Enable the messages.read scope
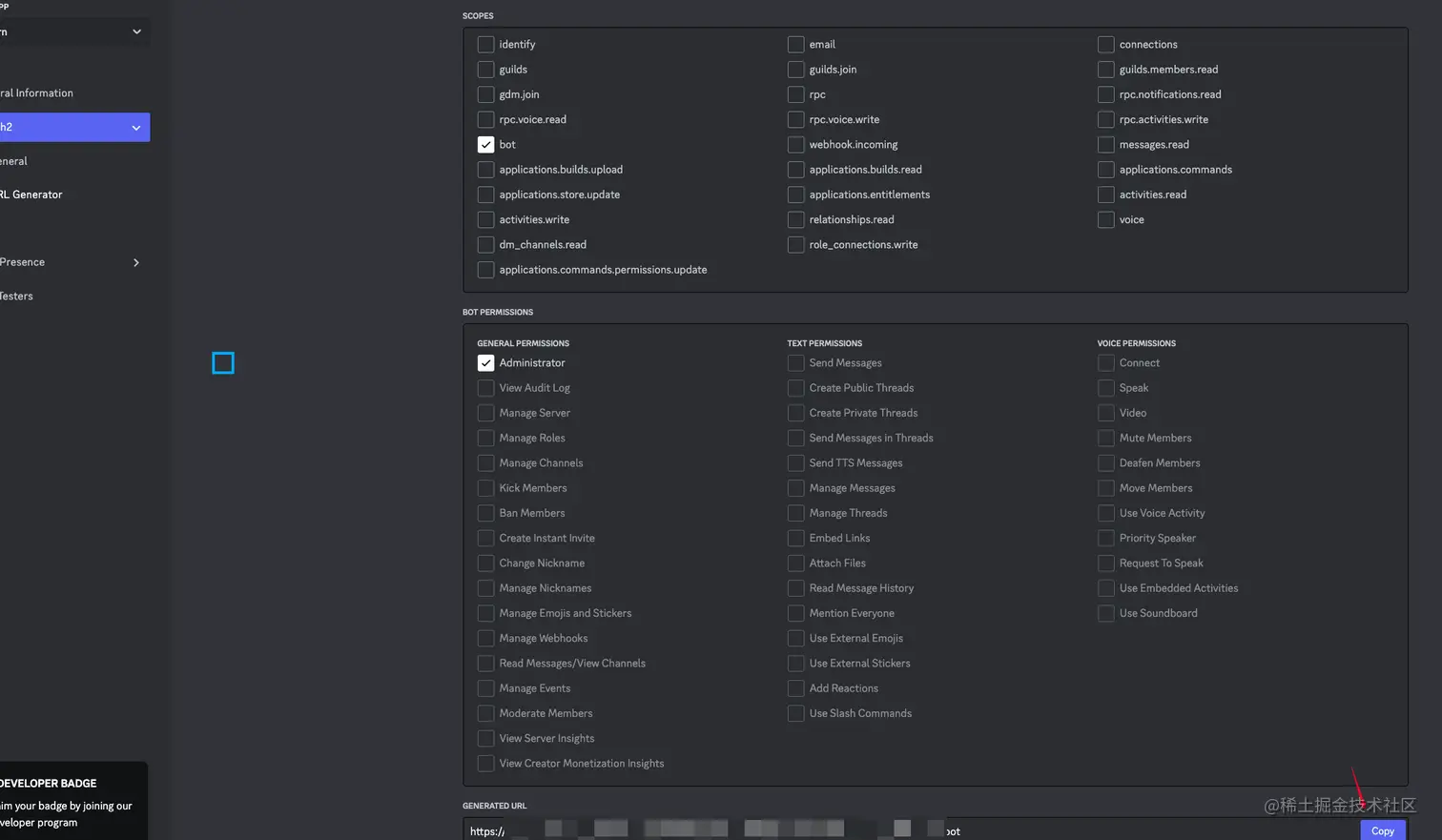The height and width of the screenshot is (840, 1442). tap(1106, 145)
